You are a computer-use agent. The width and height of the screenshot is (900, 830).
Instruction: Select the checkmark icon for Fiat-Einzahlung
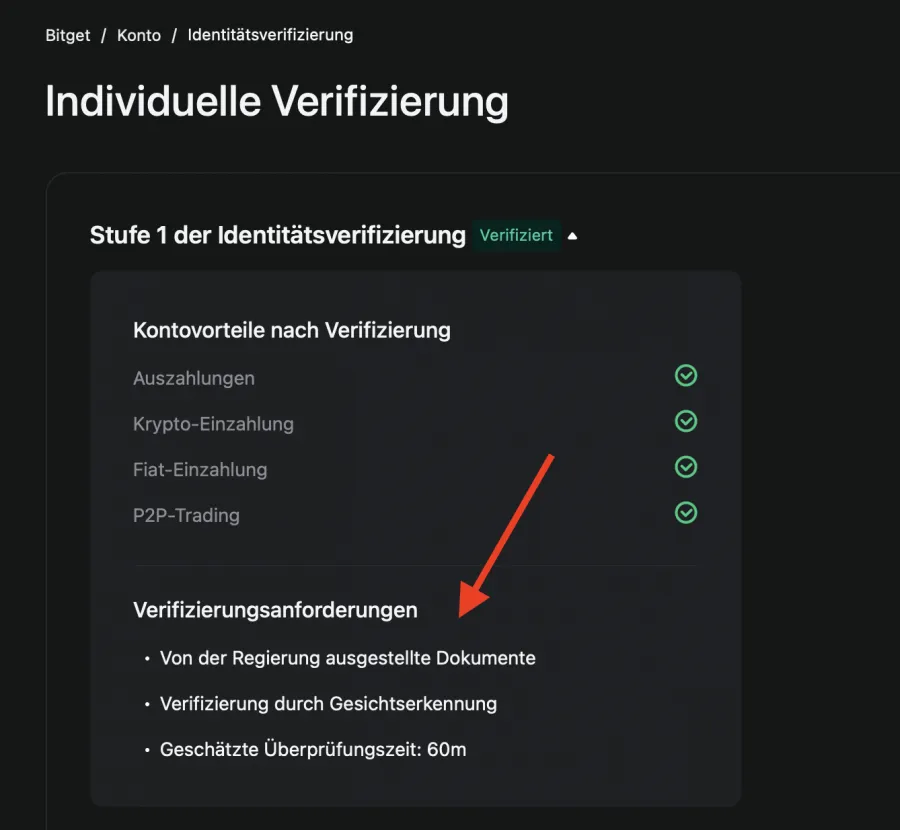686,467
